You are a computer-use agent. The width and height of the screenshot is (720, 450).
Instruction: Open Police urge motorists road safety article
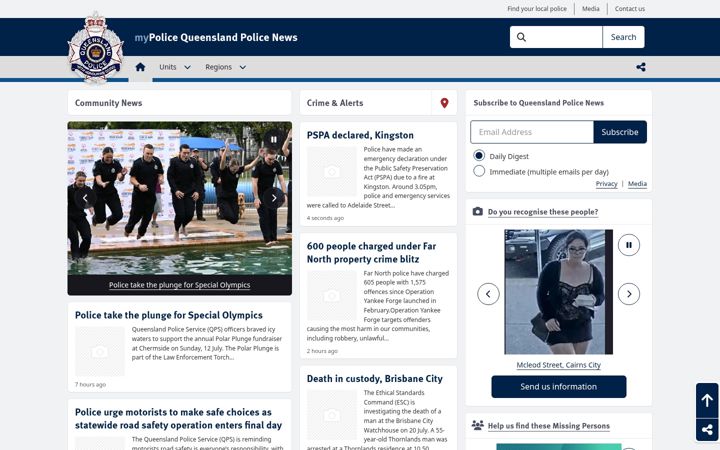178,419
